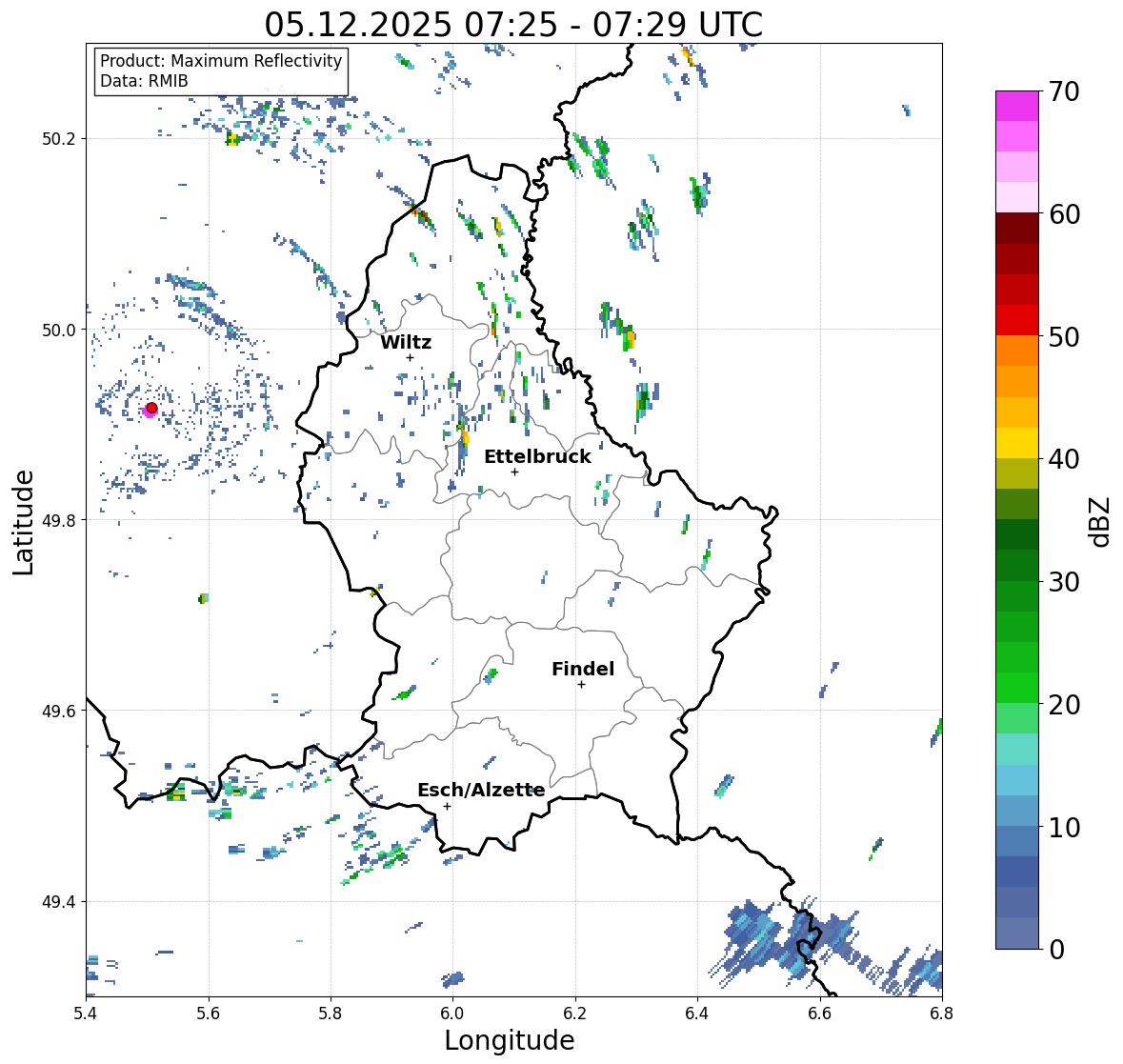Click the Wiltz city label
1123x1064 pixels.
coord(406,342)
